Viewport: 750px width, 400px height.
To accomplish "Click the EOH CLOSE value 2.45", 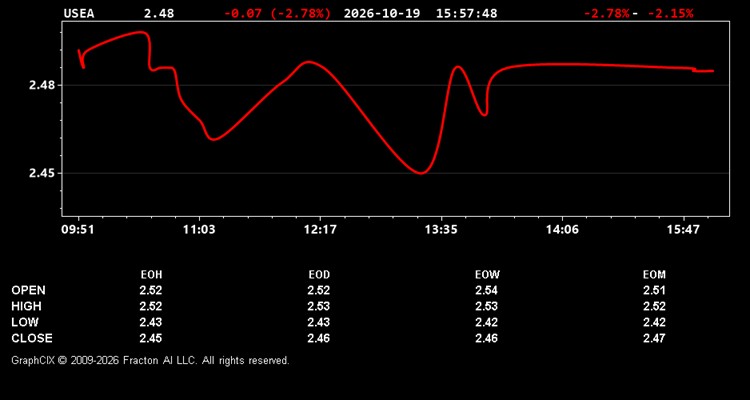I will (x=151, y=338).
